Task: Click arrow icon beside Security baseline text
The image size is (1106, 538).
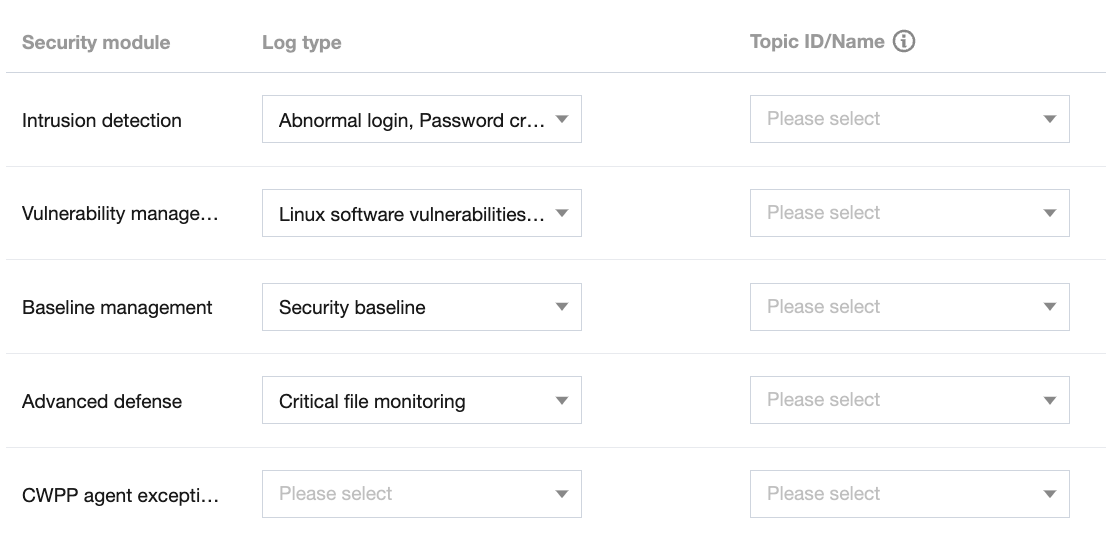Action: [562, 307]
